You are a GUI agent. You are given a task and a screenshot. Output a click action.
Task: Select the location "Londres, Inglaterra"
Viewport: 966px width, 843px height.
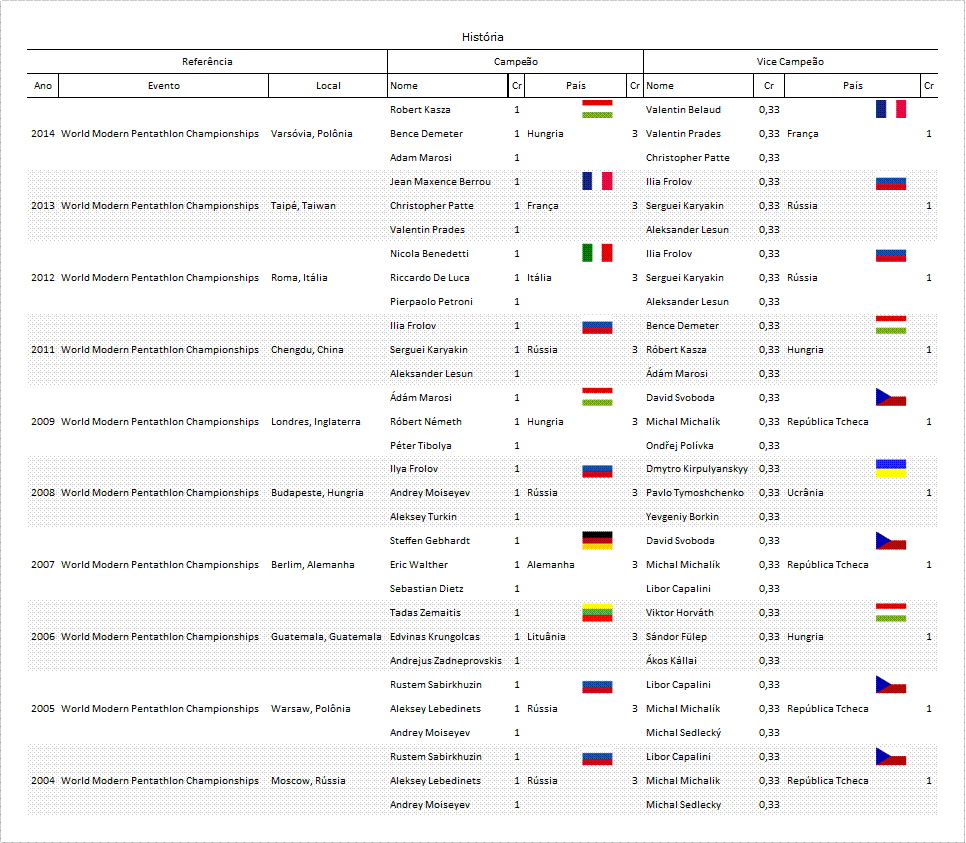click(x=316, y=422)
